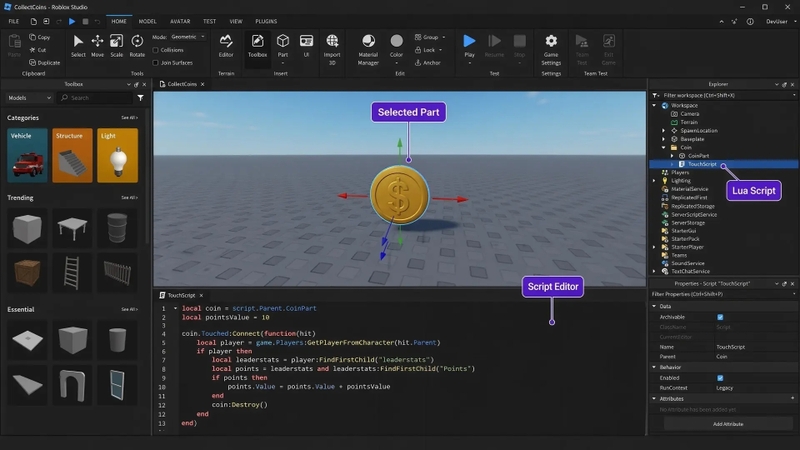Switch to the AVATAR ribbon tab

180,21
